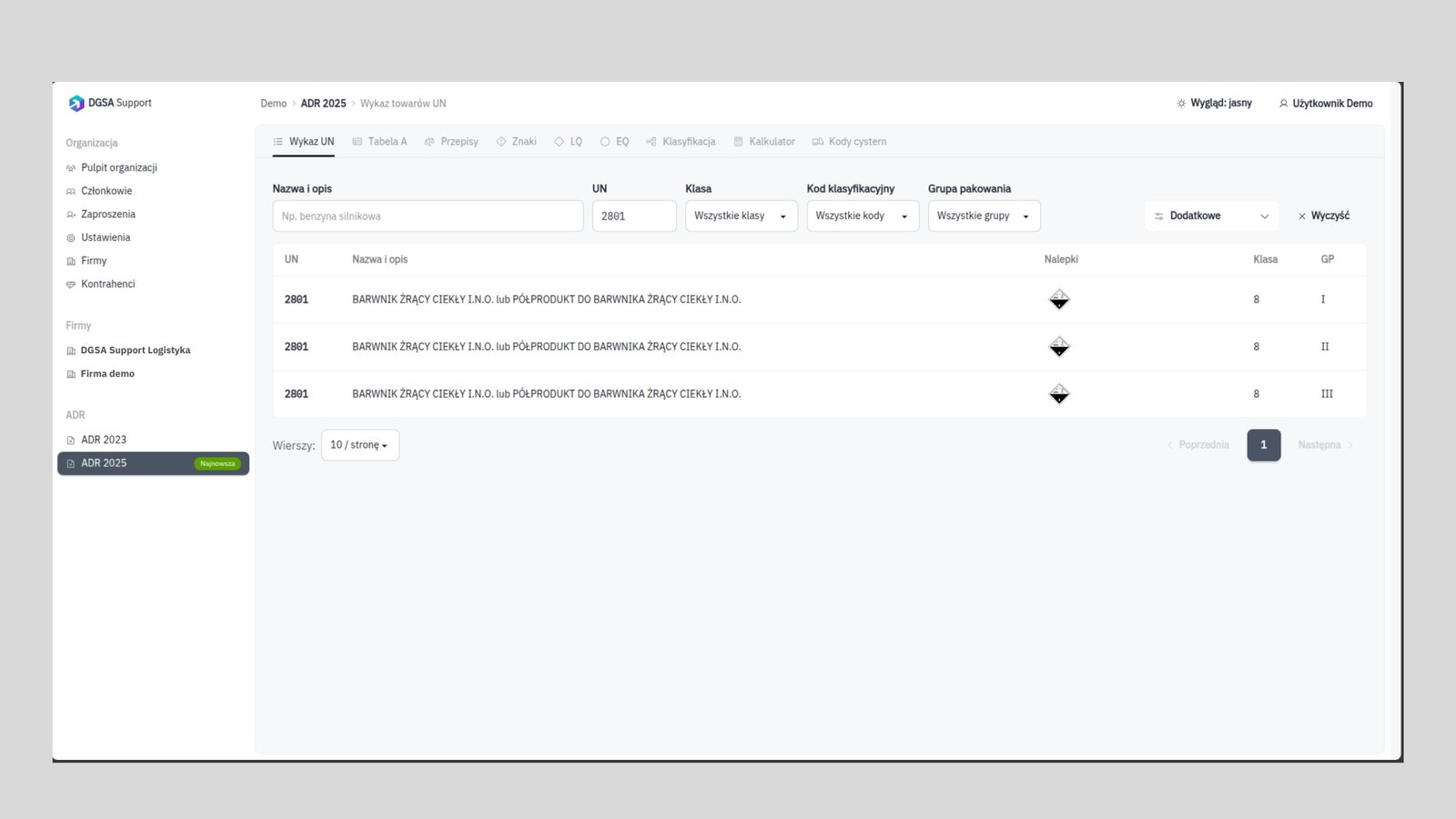Viewport: 1456px width, 819px height.
Task: Open the UN 2801 row with packing group II
Action: [x=819, y=347]
